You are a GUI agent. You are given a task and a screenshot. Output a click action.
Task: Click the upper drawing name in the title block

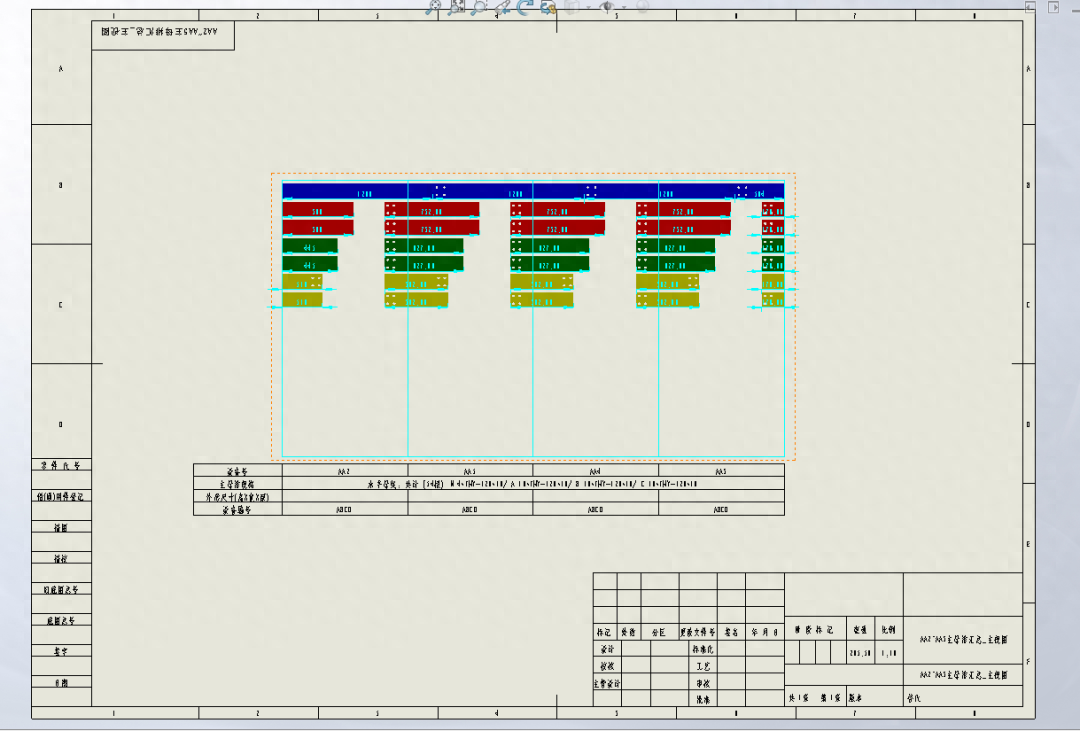tap(964, 639)
